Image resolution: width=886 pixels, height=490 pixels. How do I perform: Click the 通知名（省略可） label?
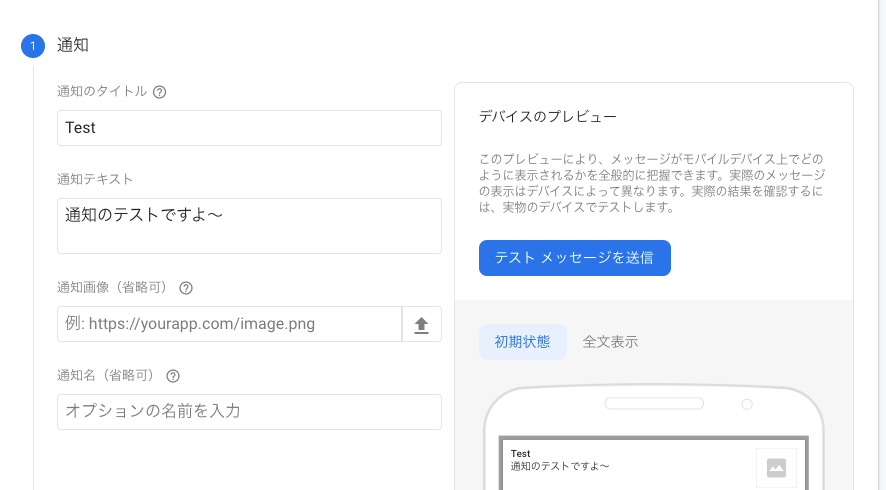point(108,376)
